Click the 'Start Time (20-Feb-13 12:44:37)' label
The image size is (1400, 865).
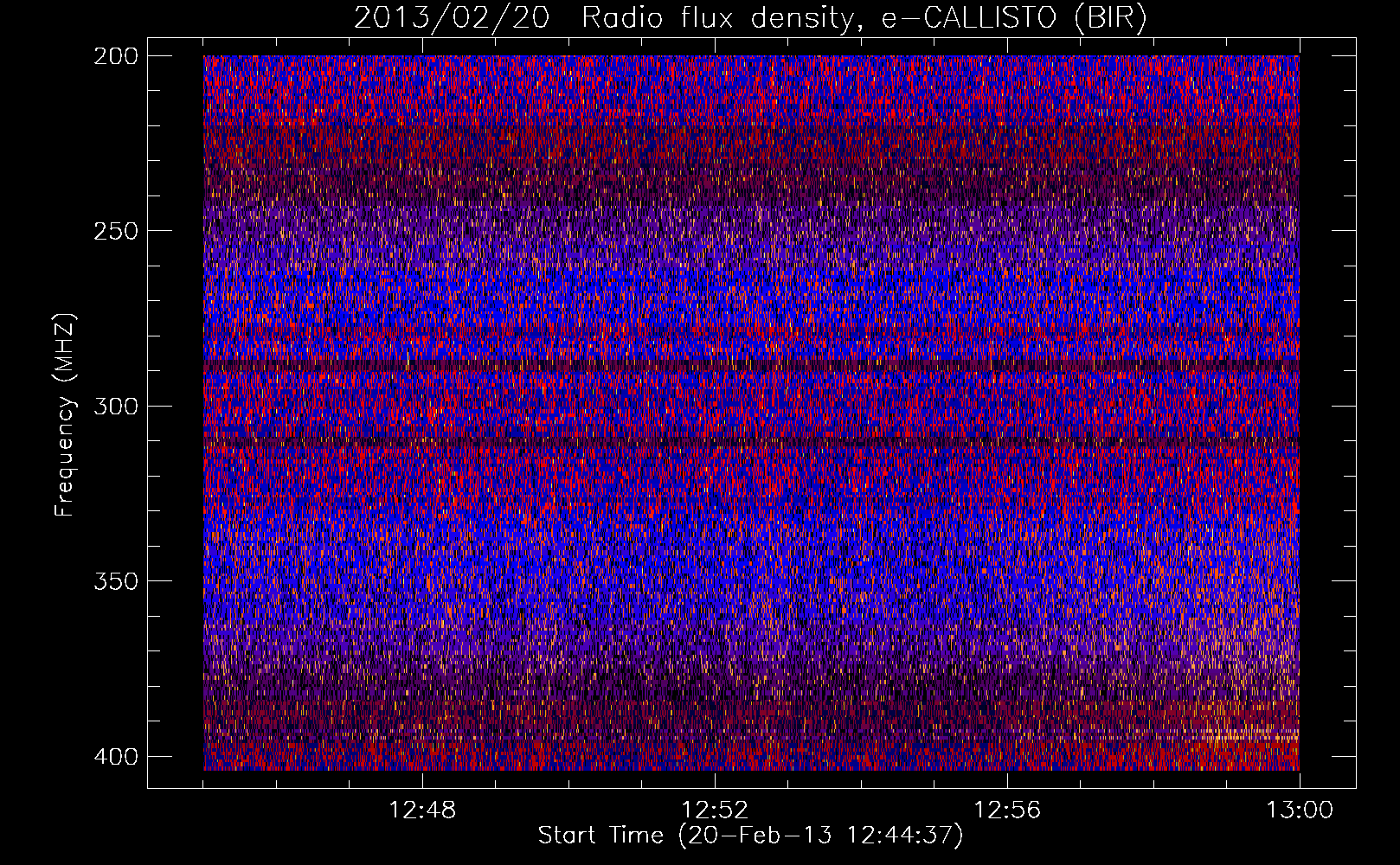click(x=750, y=836)
